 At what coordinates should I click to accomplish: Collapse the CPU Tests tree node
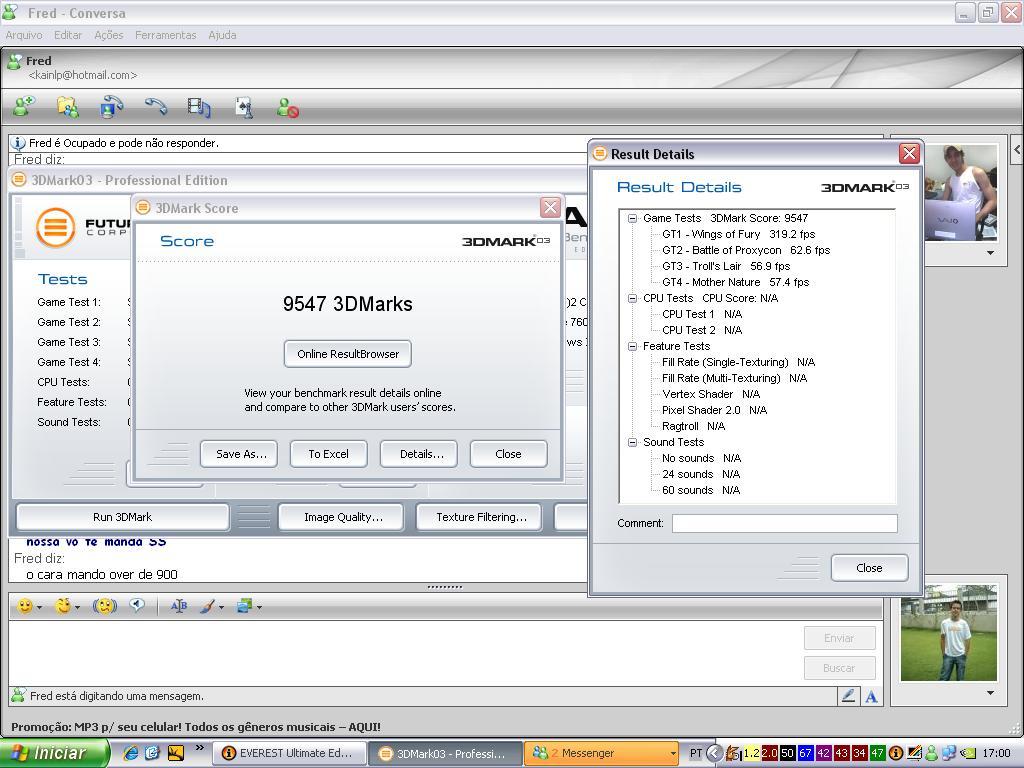tap(632, 298)
